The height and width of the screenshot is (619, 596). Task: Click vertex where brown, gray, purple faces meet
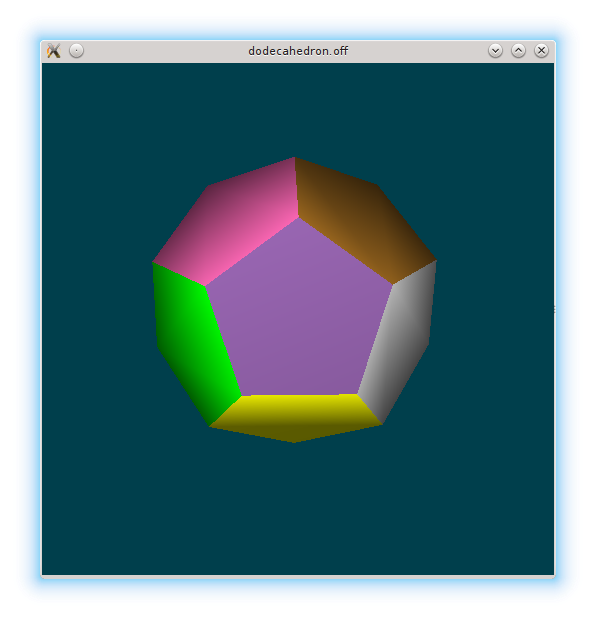392,284
